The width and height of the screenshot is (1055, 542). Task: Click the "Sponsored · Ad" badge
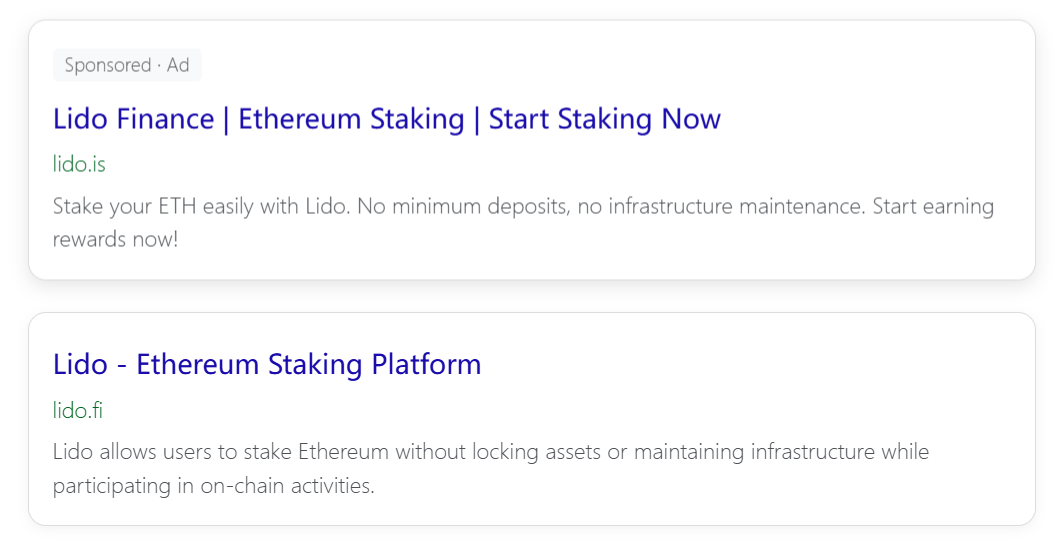(x=127, y=65)
